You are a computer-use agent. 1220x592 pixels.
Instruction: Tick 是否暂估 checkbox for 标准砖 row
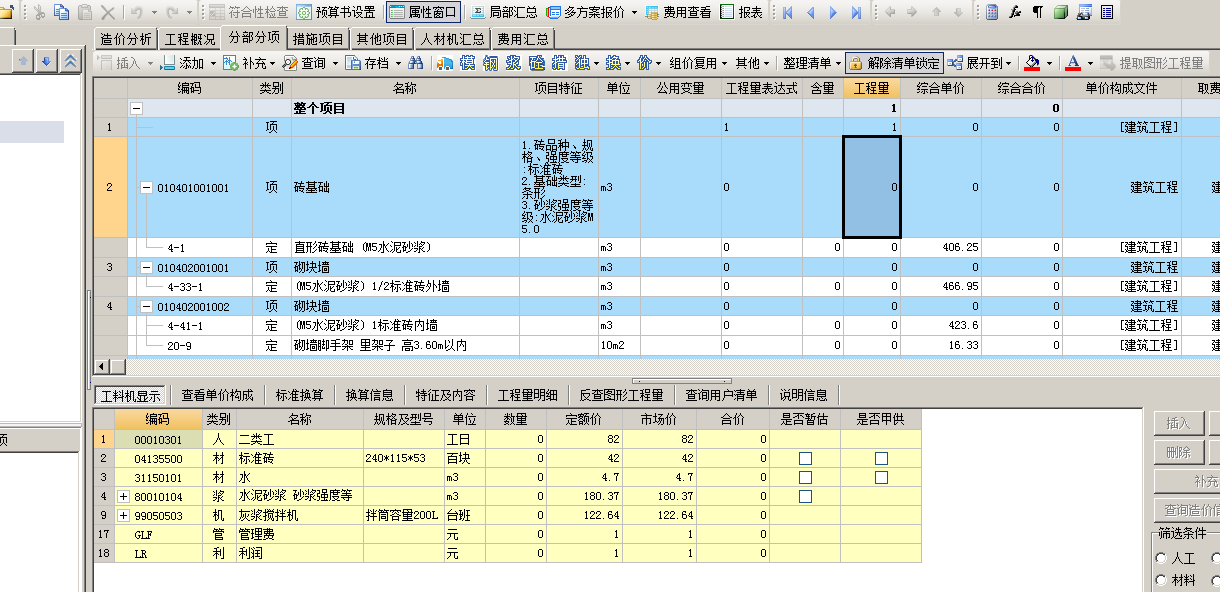point(805,458)
